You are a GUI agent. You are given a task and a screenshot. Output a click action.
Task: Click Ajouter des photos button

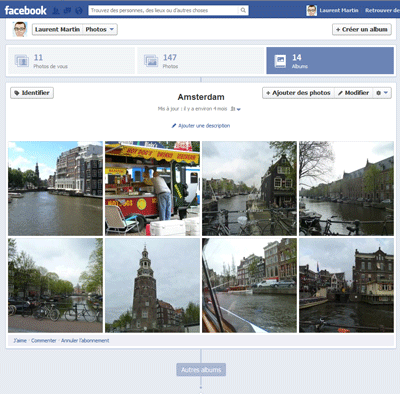coord(298,93)
